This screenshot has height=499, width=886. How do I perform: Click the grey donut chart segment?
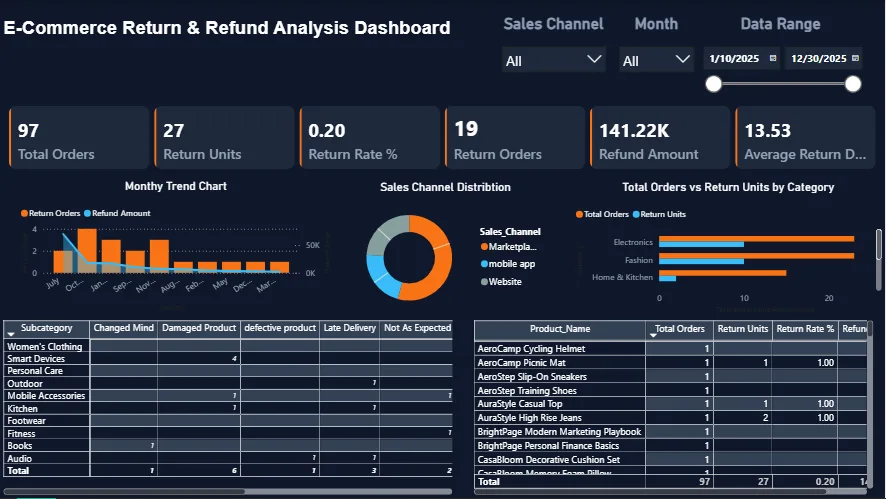(384, 234)
